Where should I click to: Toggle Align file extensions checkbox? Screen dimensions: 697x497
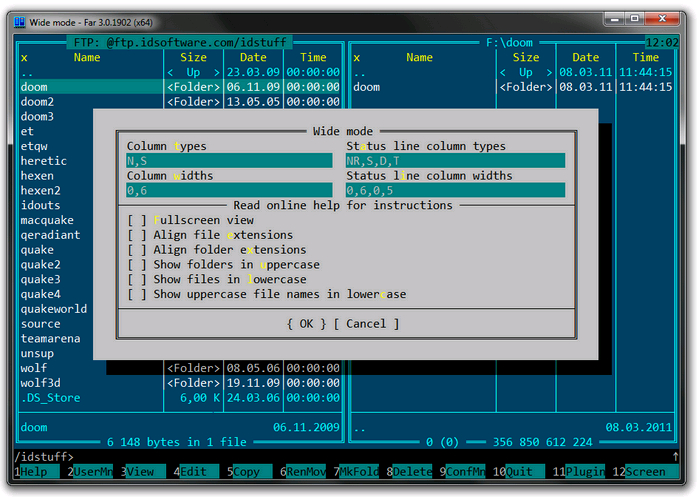pos(137,235)
